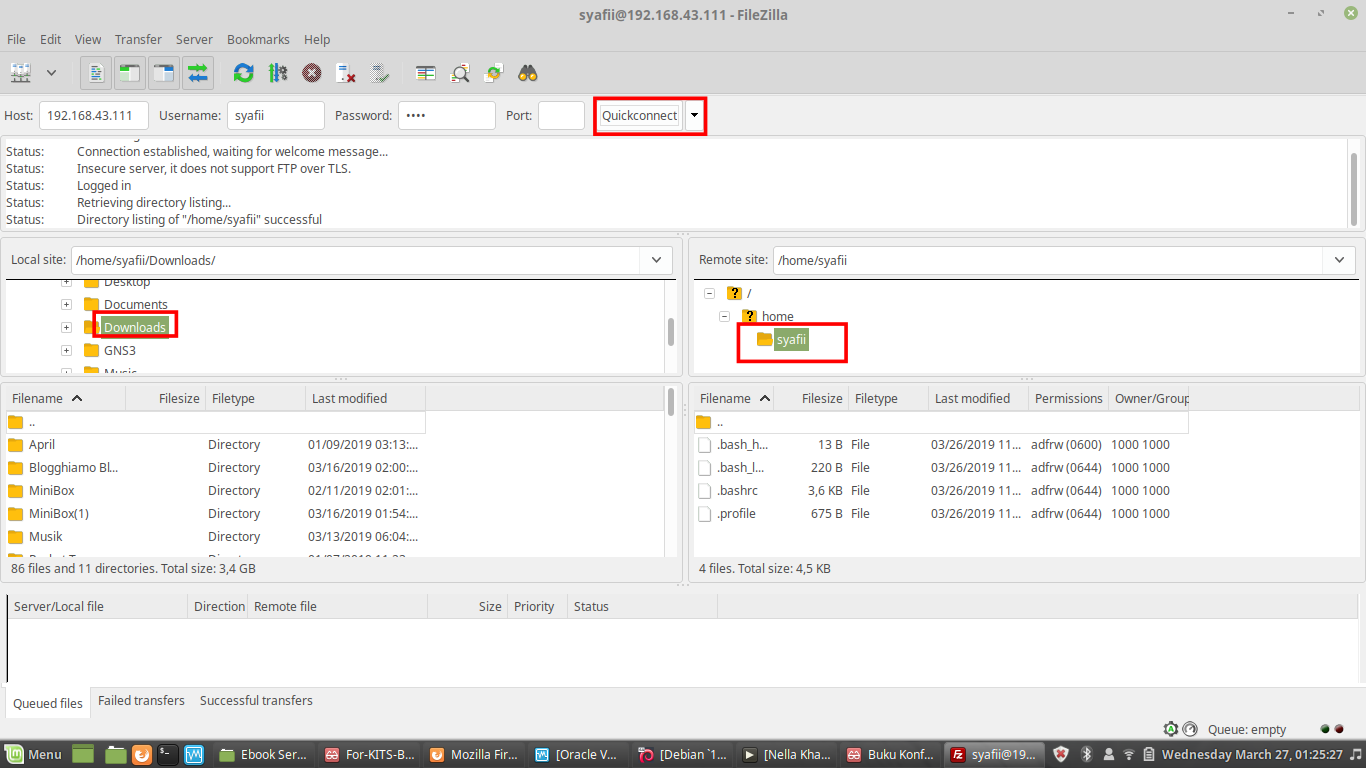Screen dimensions: 1366x768
Task: Open the Bookmarks menu
Action: pos(258,39)
